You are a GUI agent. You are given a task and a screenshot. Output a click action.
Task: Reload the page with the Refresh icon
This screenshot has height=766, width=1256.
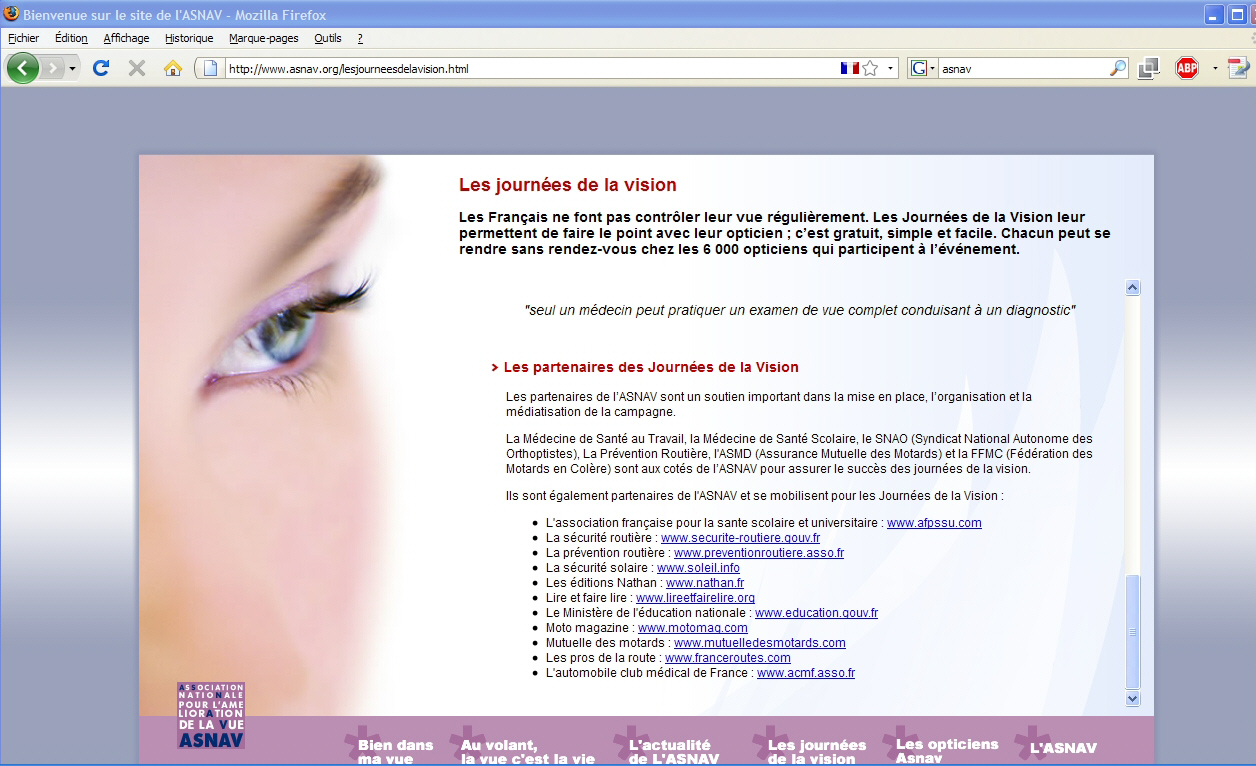(x=101, y=68)
